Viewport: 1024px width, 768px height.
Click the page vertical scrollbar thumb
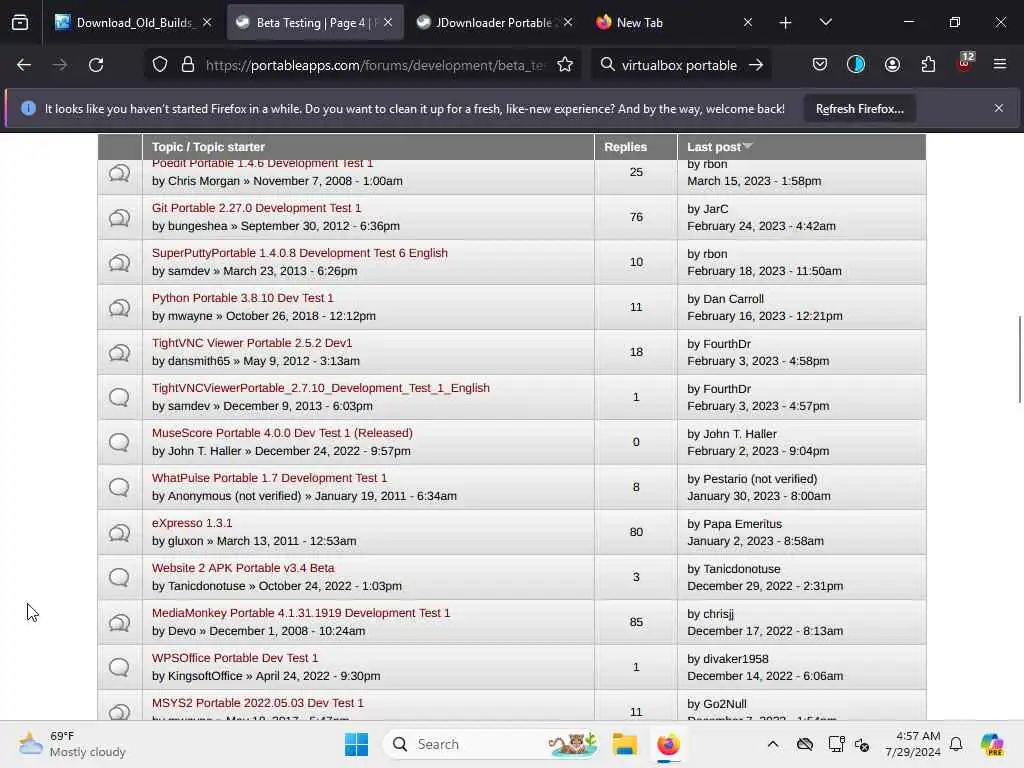(1019, 359)
